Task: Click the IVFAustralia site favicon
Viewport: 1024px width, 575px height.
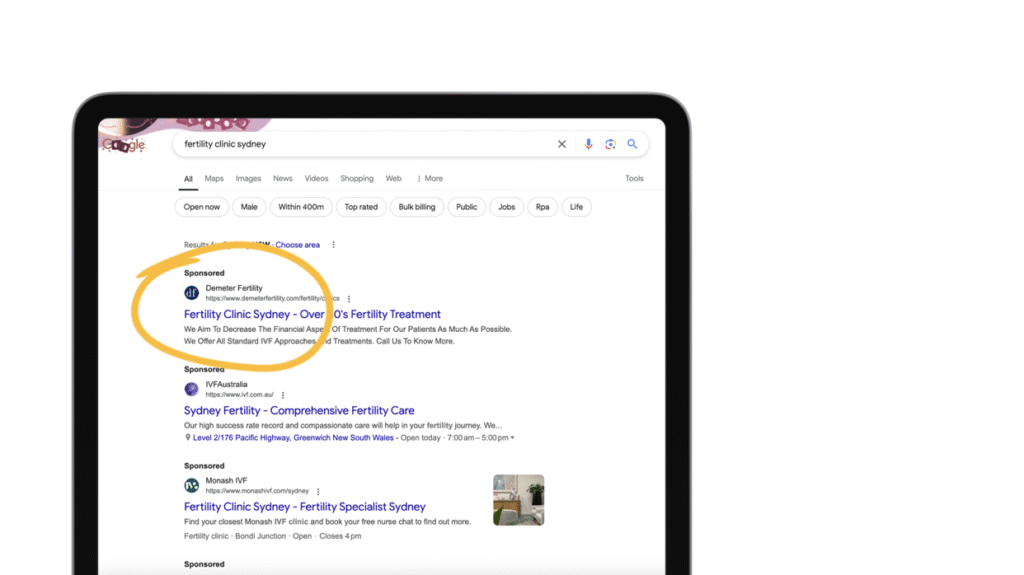Action: [x=191, y=389]
